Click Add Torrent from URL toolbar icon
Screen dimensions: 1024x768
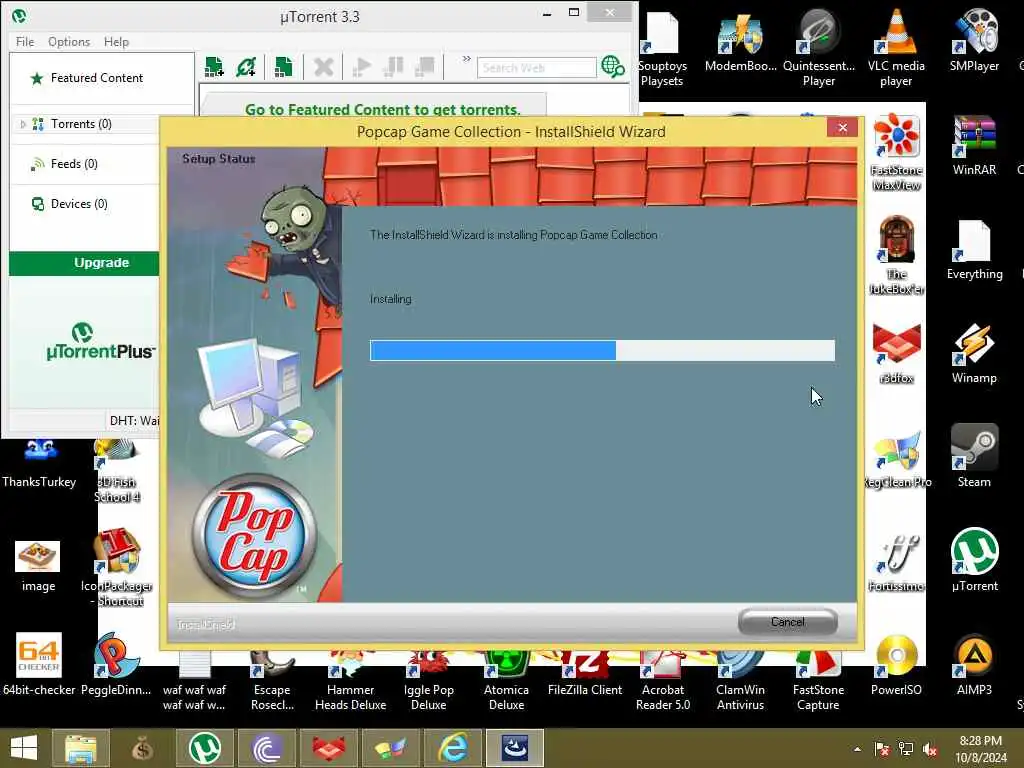246,67
